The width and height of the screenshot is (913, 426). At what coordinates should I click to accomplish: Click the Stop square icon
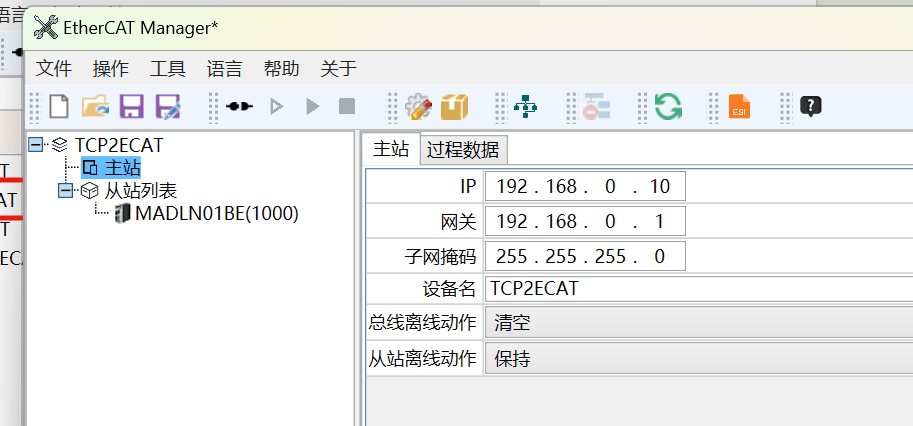(x=347, y=106)
